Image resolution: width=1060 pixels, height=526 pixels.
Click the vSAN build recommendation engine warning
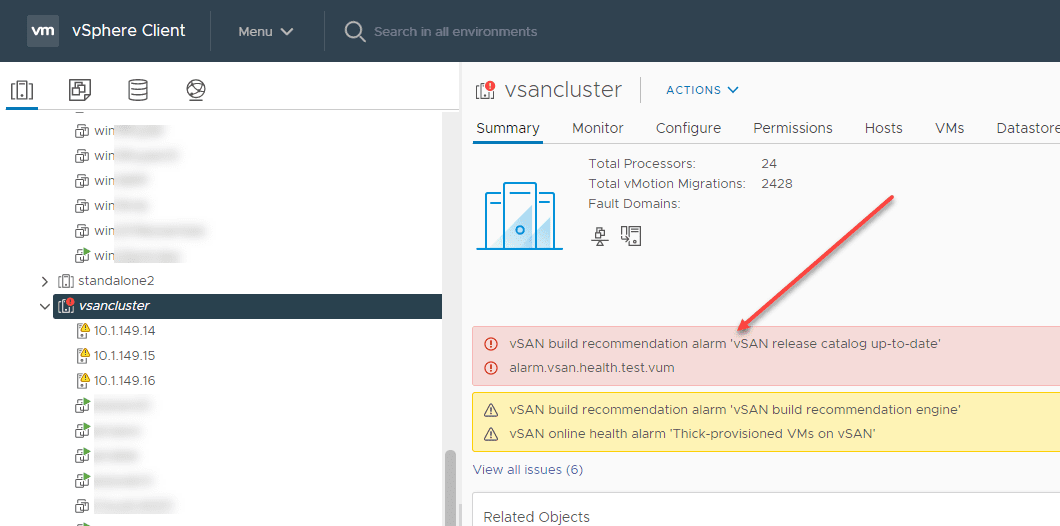(x=736, y=410)
